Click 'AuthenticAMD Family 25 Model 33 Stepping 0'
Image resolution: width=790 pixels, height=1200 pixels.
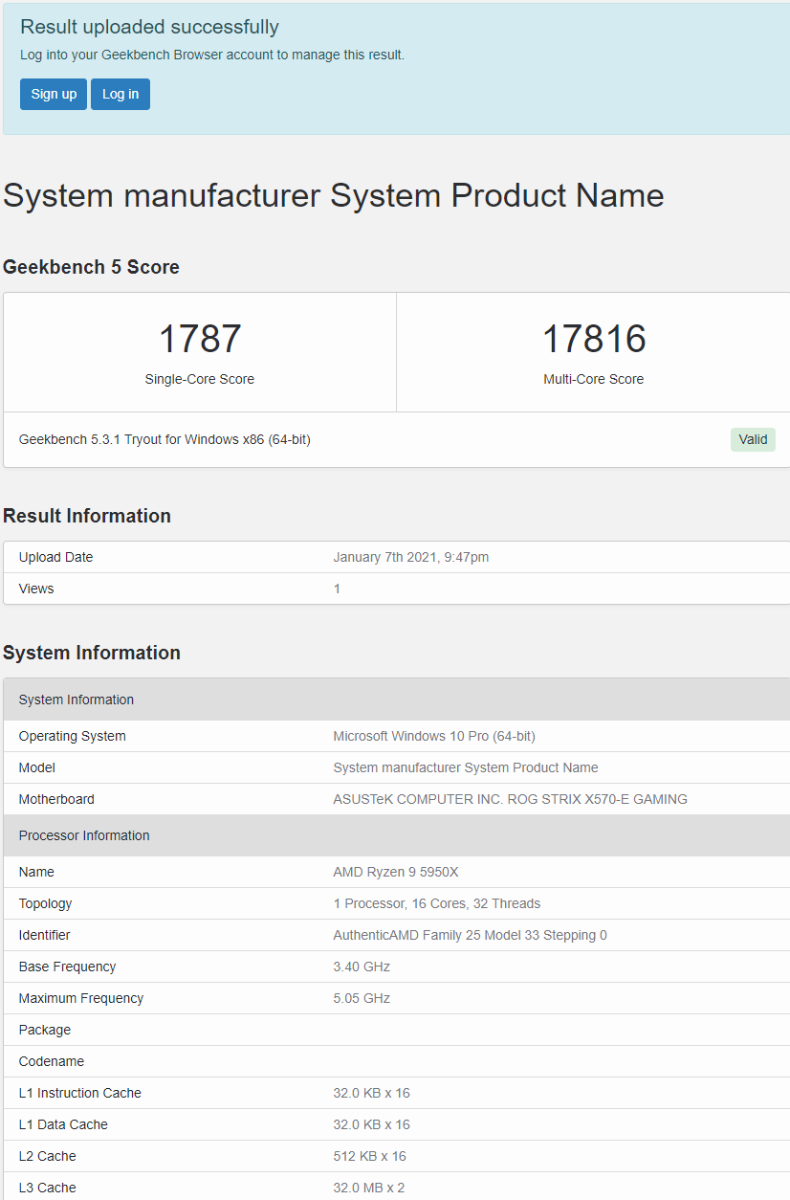coord(470,935)
